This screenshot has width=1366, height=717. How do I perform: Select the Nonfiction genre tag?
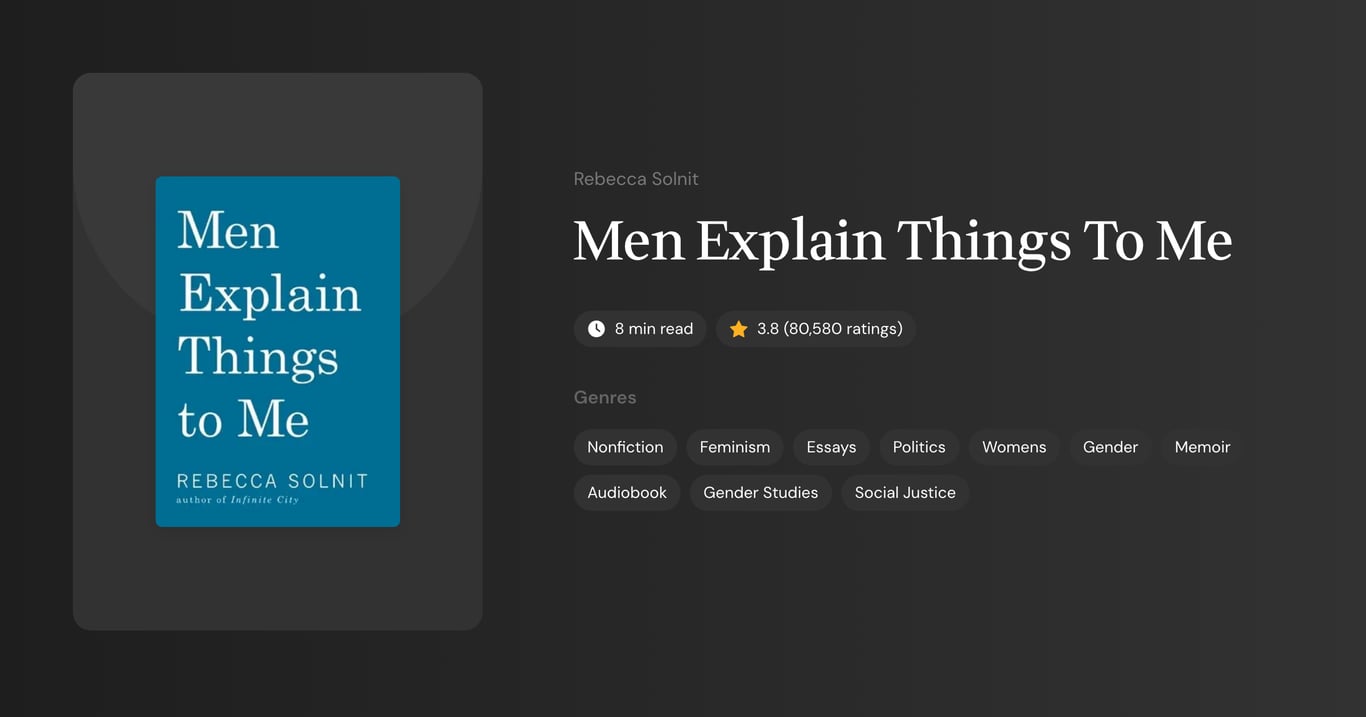point(625,447)
